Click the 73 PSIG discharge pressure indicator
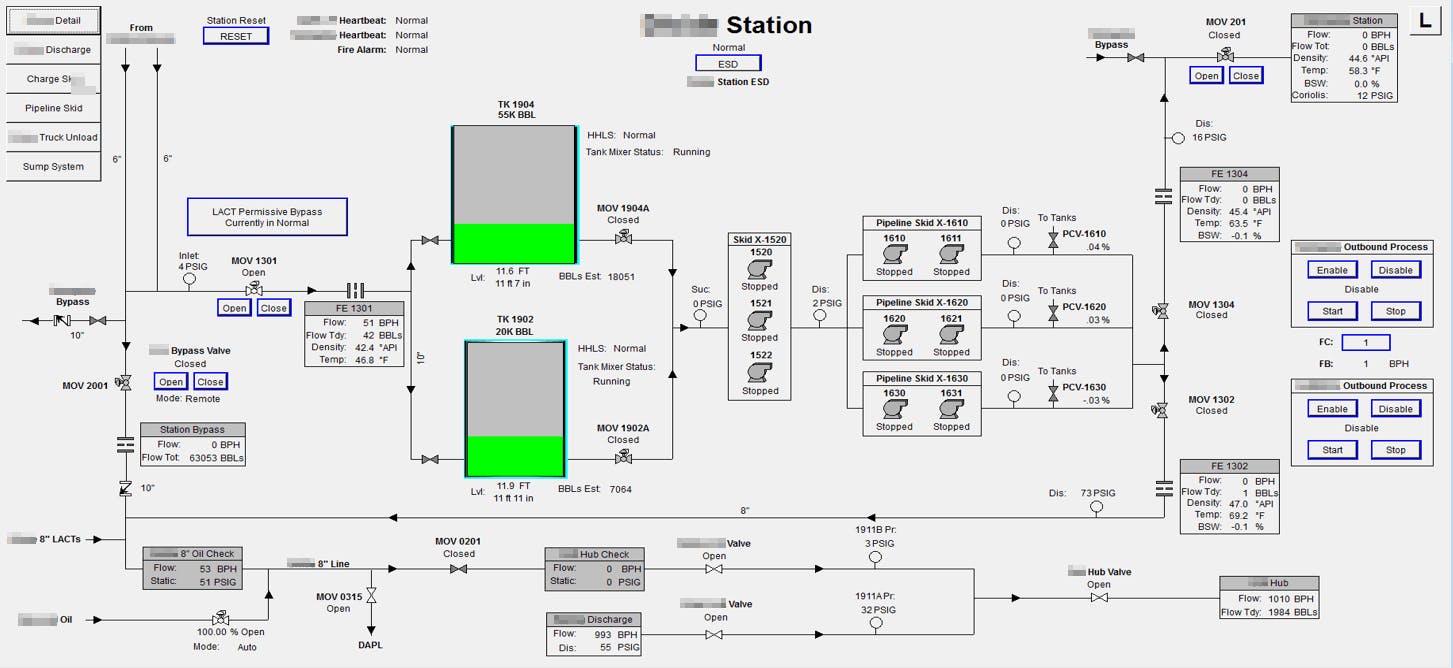 click(x=1096, y=506)
